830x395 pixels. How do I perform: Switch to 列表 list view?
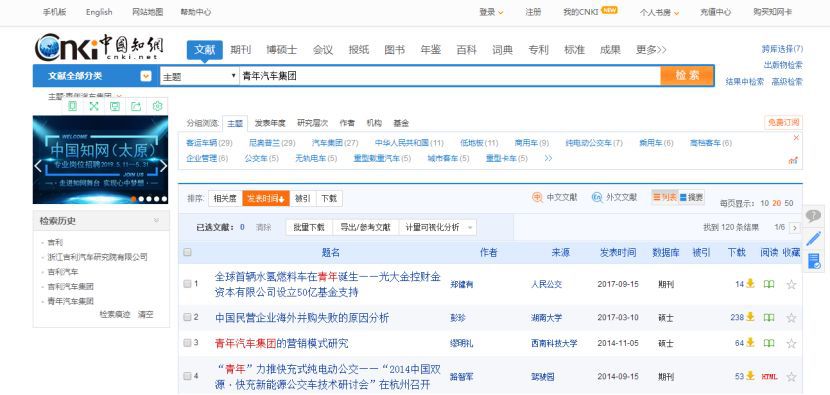click(x=664, y=198)
